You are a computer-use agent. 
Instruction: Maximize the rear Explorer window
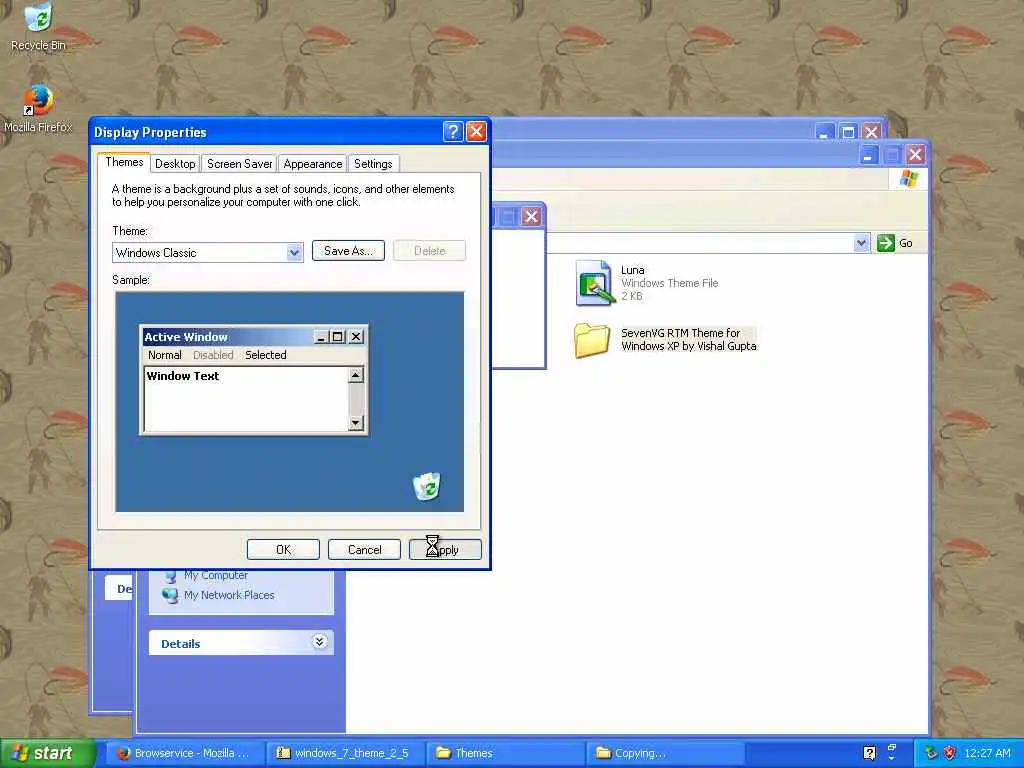[x=848, y=133]
